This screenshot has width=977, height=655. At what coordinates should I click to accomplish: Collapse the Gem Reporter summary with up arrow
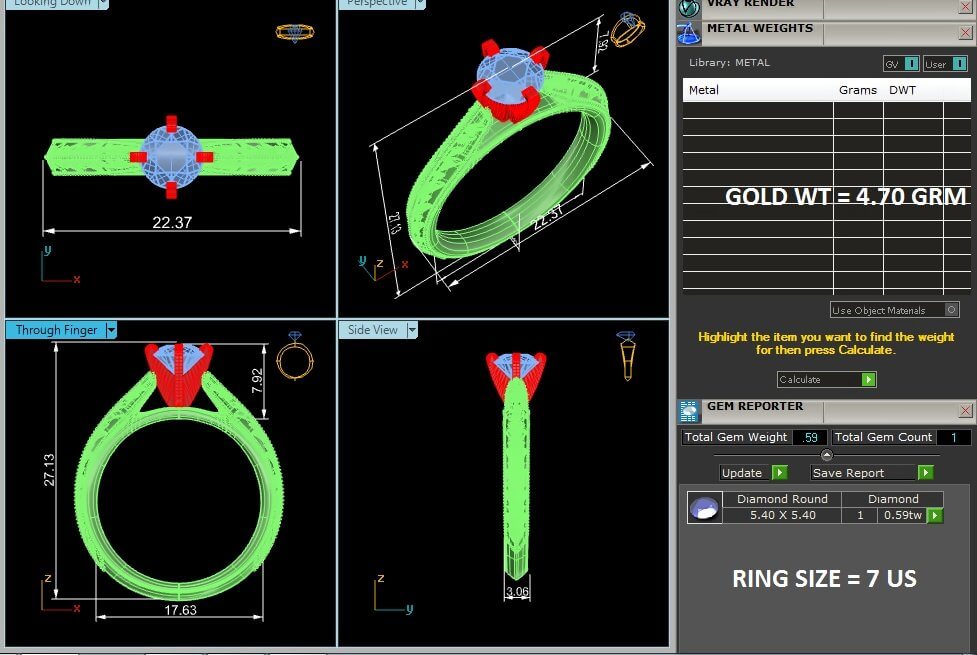826,455
